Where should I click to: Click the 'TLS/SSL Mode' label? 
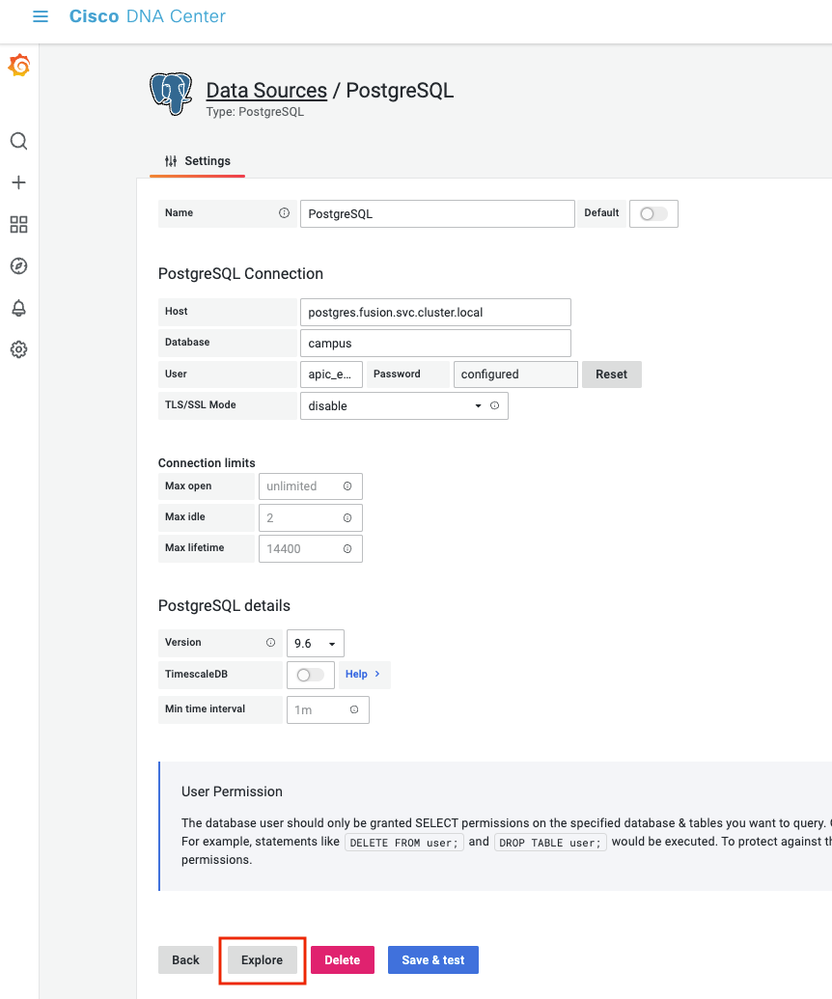click(x=201, y=405)
